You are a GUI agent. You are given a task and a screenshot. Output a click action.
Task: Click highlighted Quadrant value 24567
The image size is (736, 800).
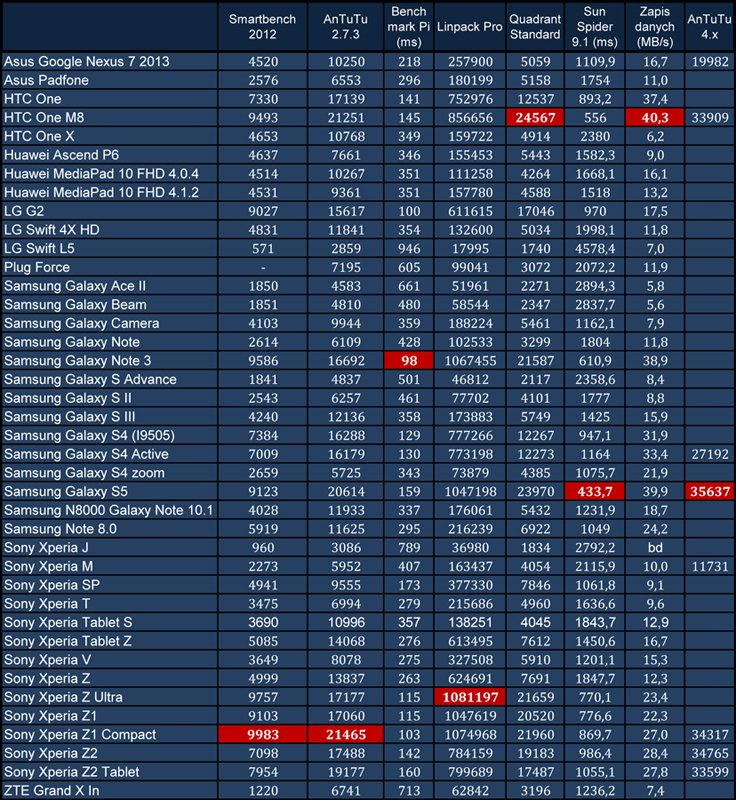click(535, 118)
